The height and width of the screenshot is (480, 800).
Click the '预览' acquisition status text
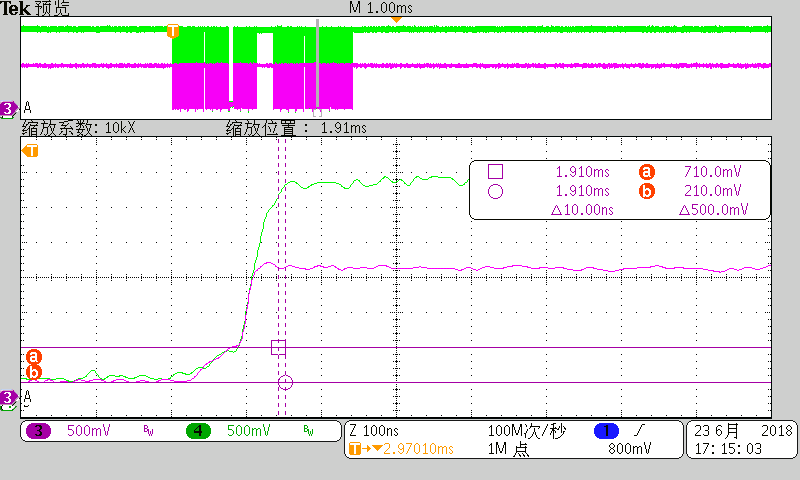(53, 8)
